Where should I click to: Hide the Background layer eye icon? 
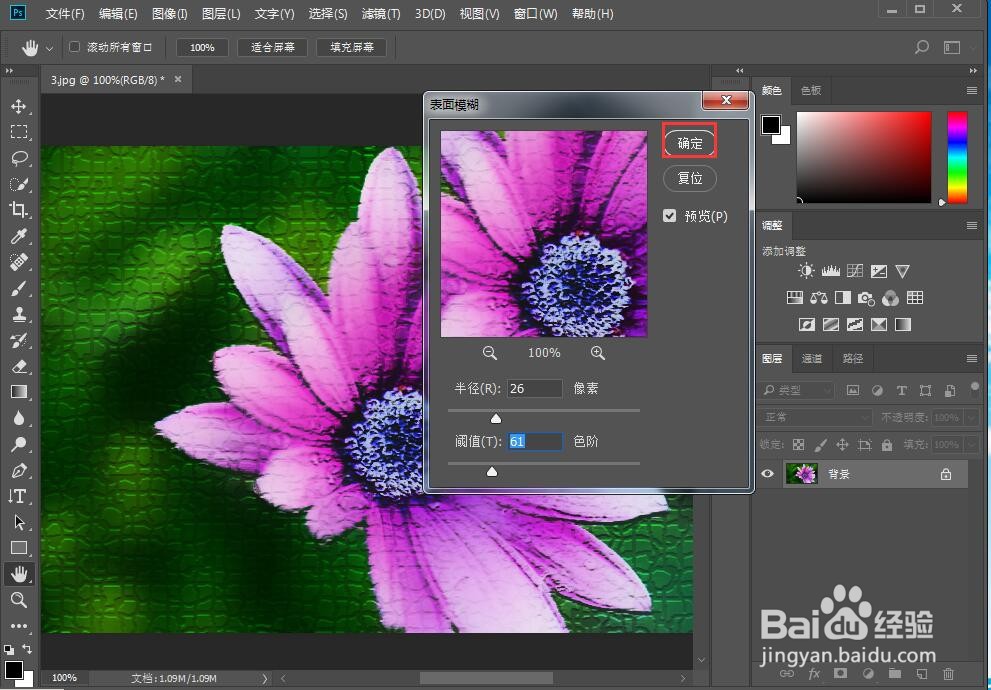pos(768,474)
